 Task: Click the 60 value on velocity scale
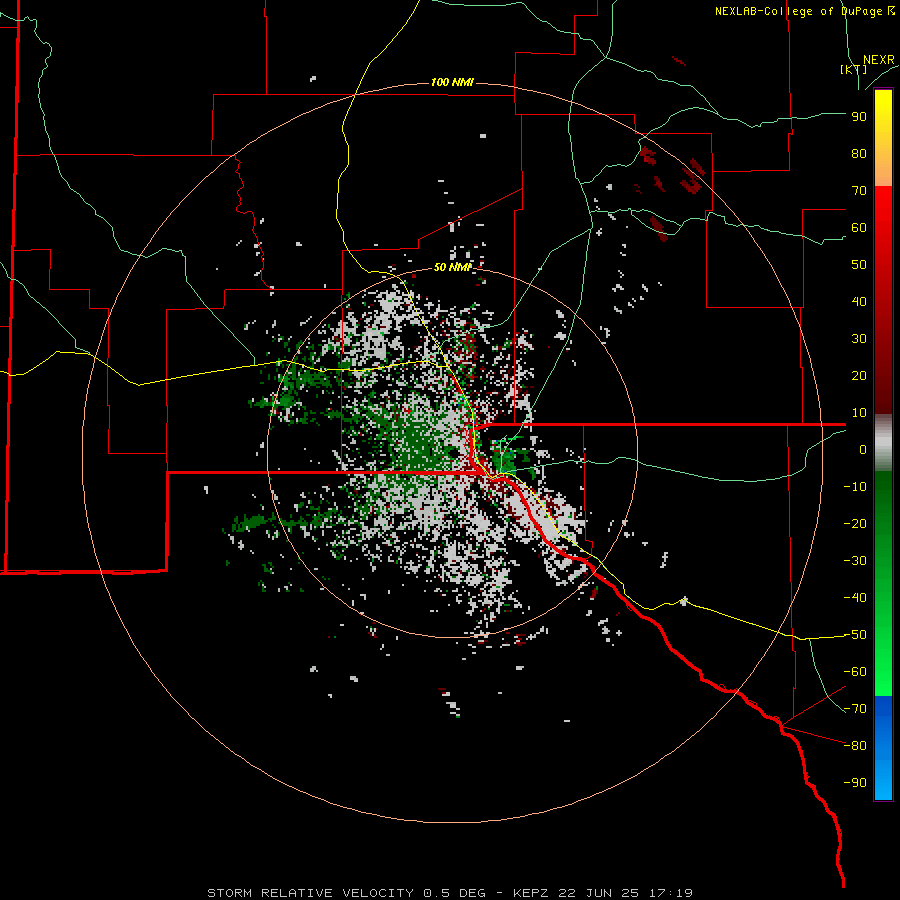859,227
